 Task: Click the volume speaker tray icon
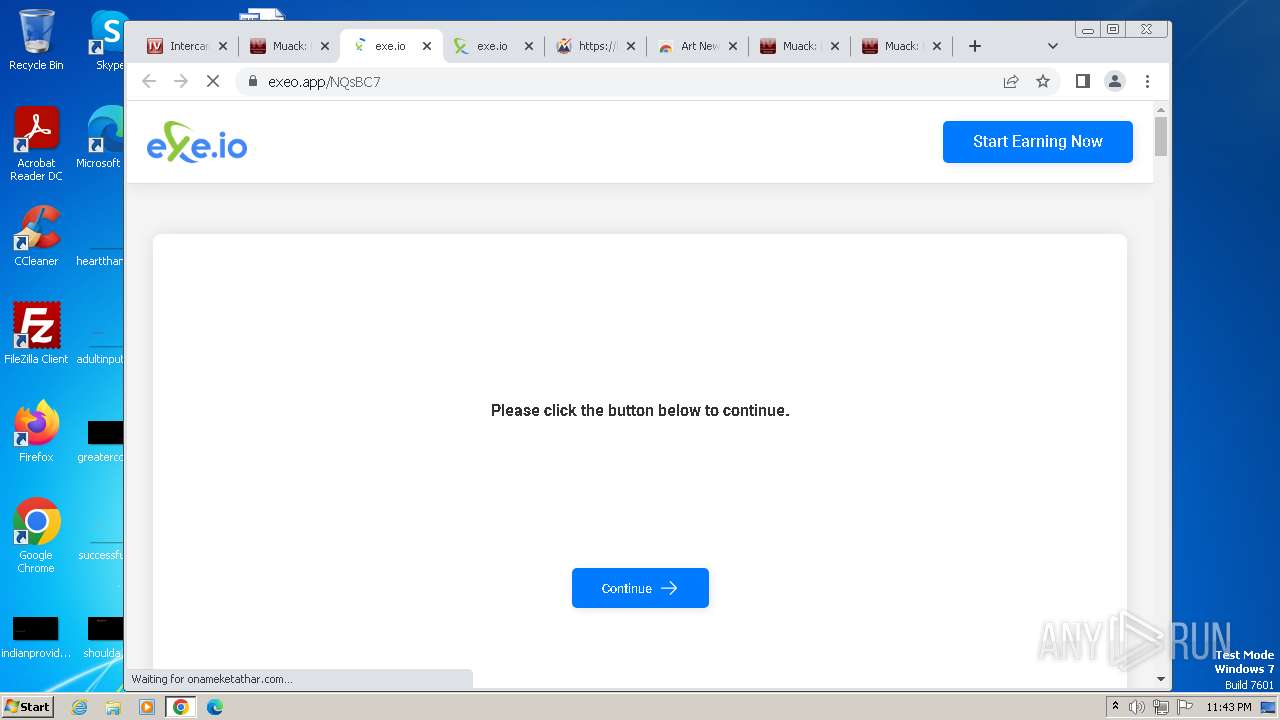pos(1137,707)
